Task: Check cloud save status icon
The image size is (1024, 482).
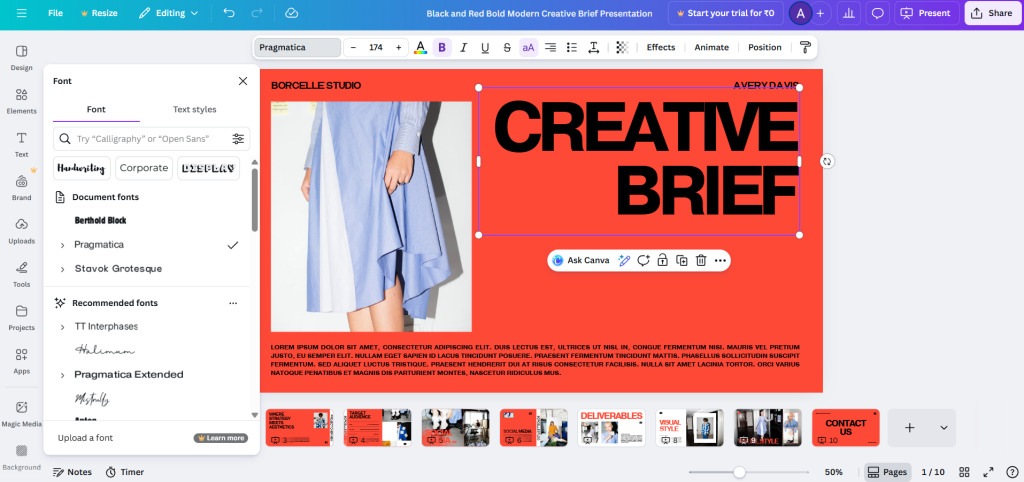Action: [x=292, y=13]
